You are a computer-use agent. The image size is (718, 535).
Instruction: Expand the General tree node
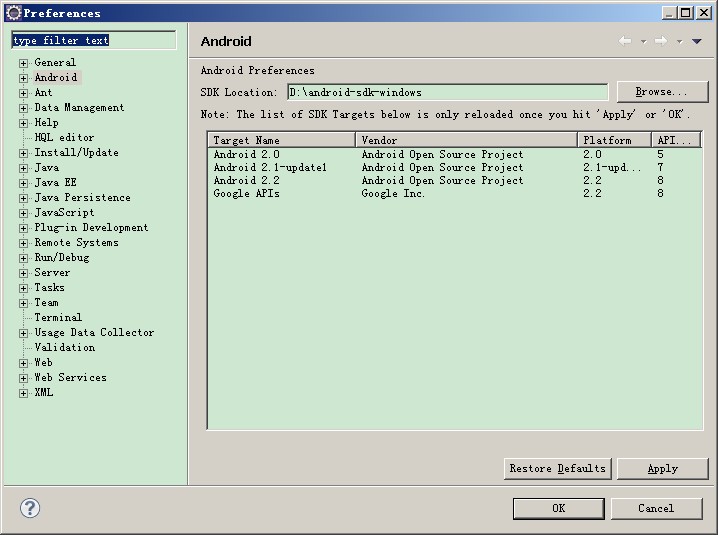(23, 63)
